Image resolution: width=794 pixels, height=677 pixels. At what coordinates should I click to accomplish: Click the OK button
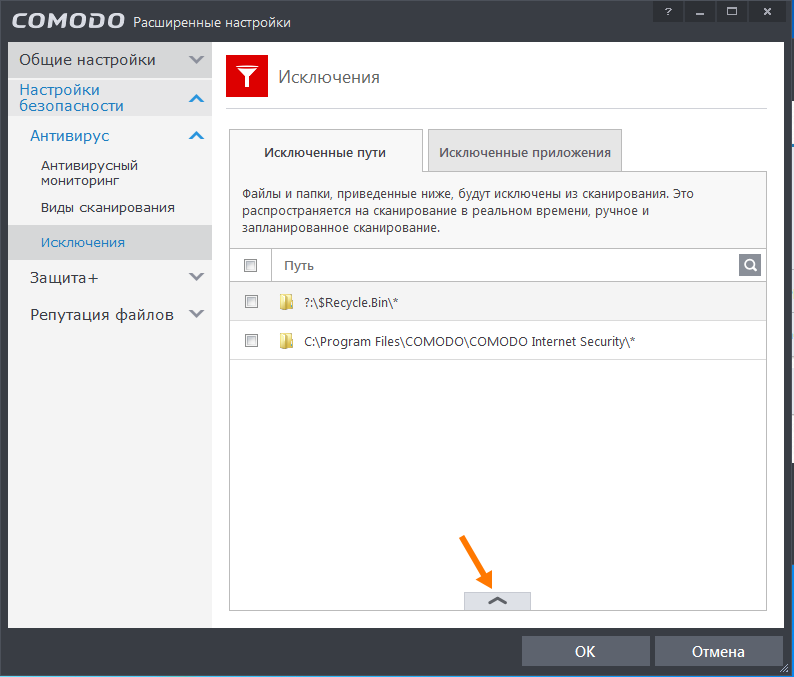point(586,651)
